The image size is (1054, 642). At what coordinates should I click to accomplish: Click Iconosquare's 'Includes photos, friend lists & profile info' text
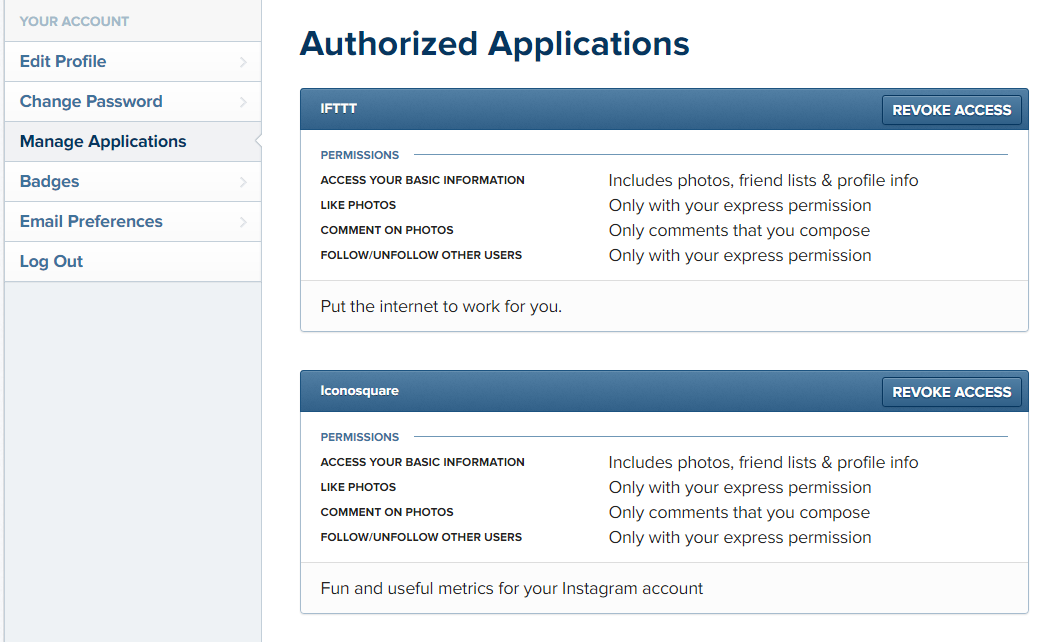point(763,463)
